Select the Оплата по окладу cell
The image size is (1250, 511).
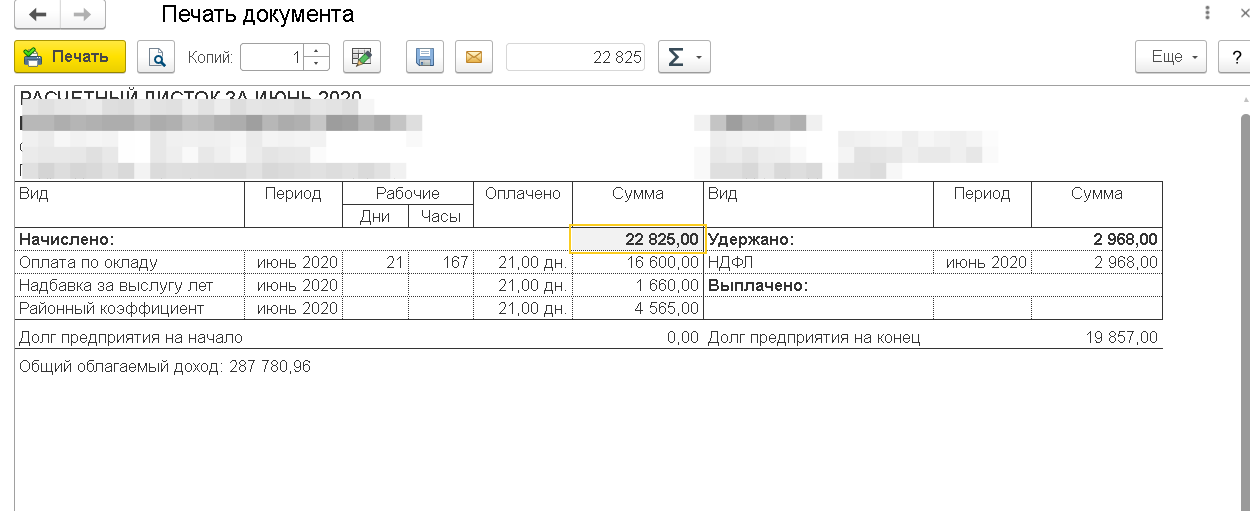[x=130, y=263]
